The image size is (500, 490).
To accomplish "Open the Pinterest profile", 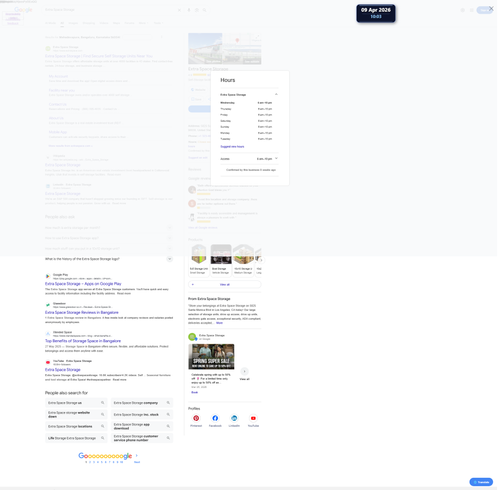I will click(x=196, y=418).
